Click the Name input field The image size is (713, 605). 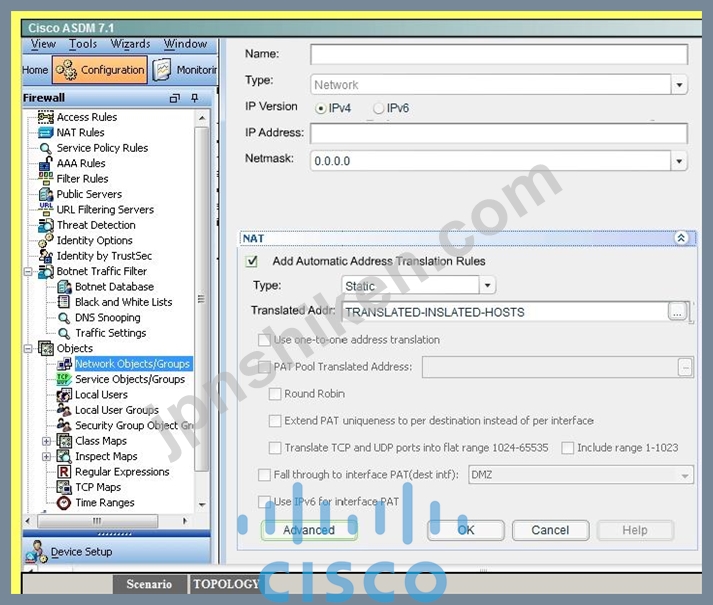[499, 55]
